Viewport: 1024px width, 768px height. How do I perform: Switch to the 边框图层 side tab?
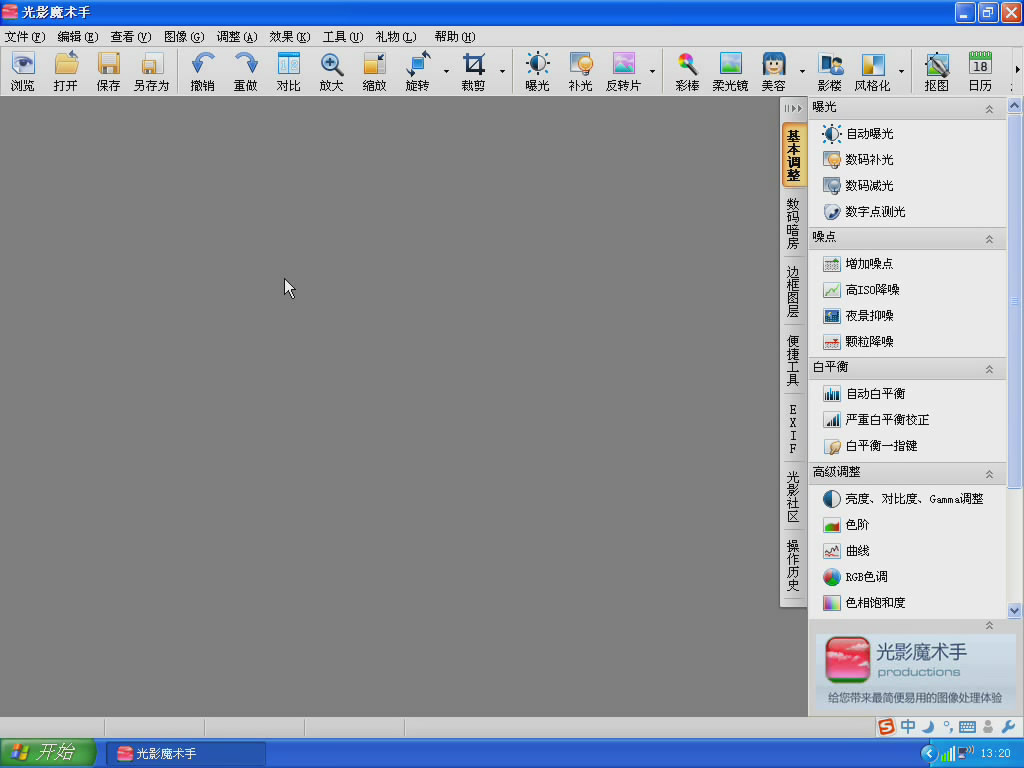(x=793, y=291)
